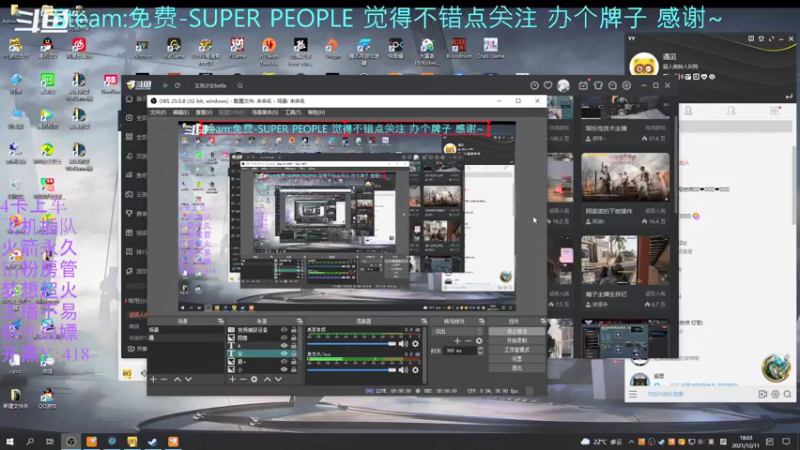This screenshot has width=800, height=450.
Task: Open the Crab Game desktop shortcut
Action: click(490, 48)
